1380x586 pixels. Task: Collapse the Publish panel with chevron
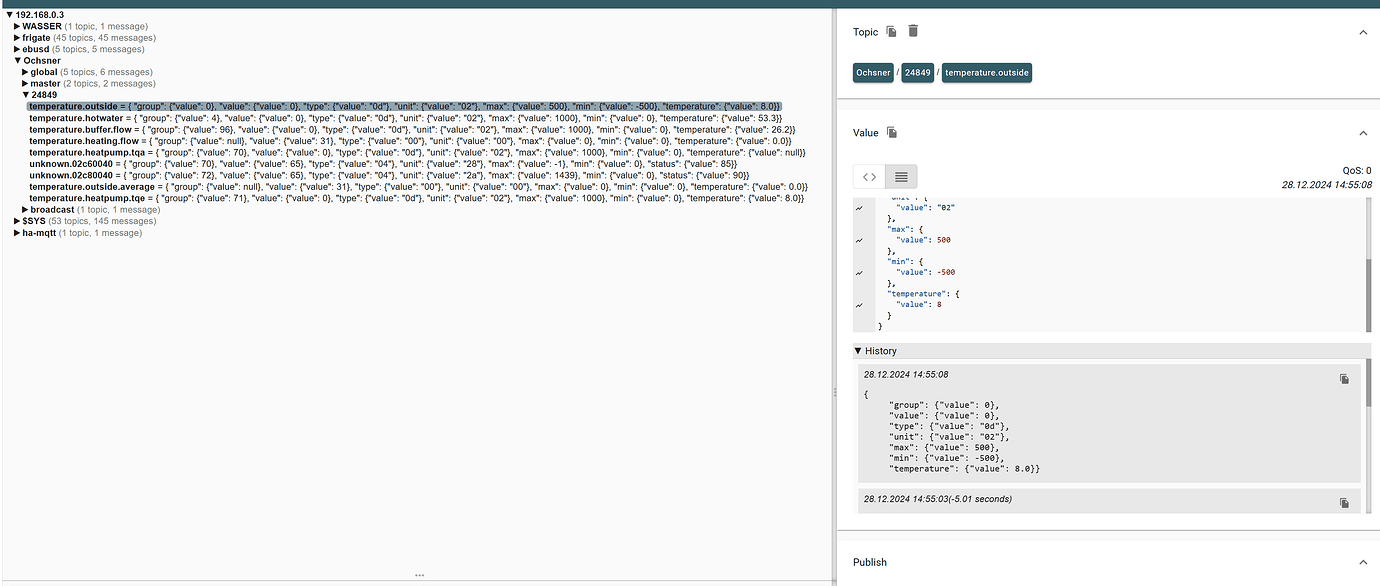click(1362, 562)
